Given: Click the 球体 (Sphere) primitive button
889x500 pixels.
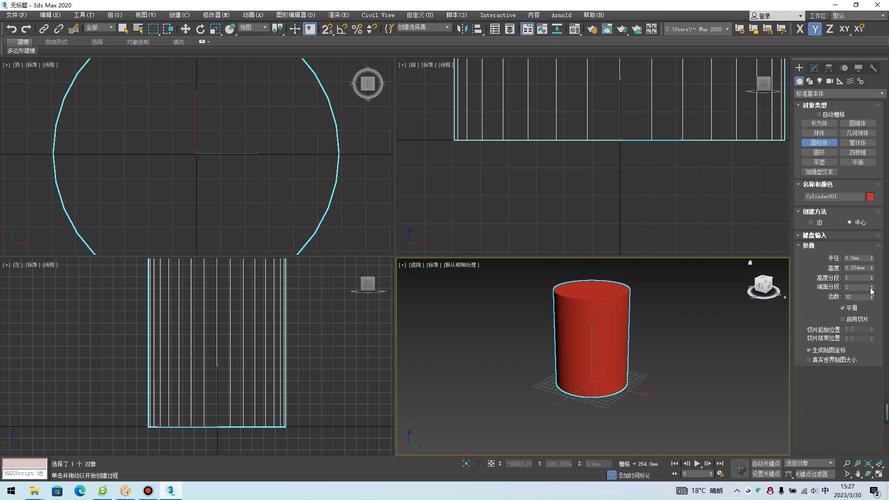Looking at the screenshot, I should (x=819, y=132).
